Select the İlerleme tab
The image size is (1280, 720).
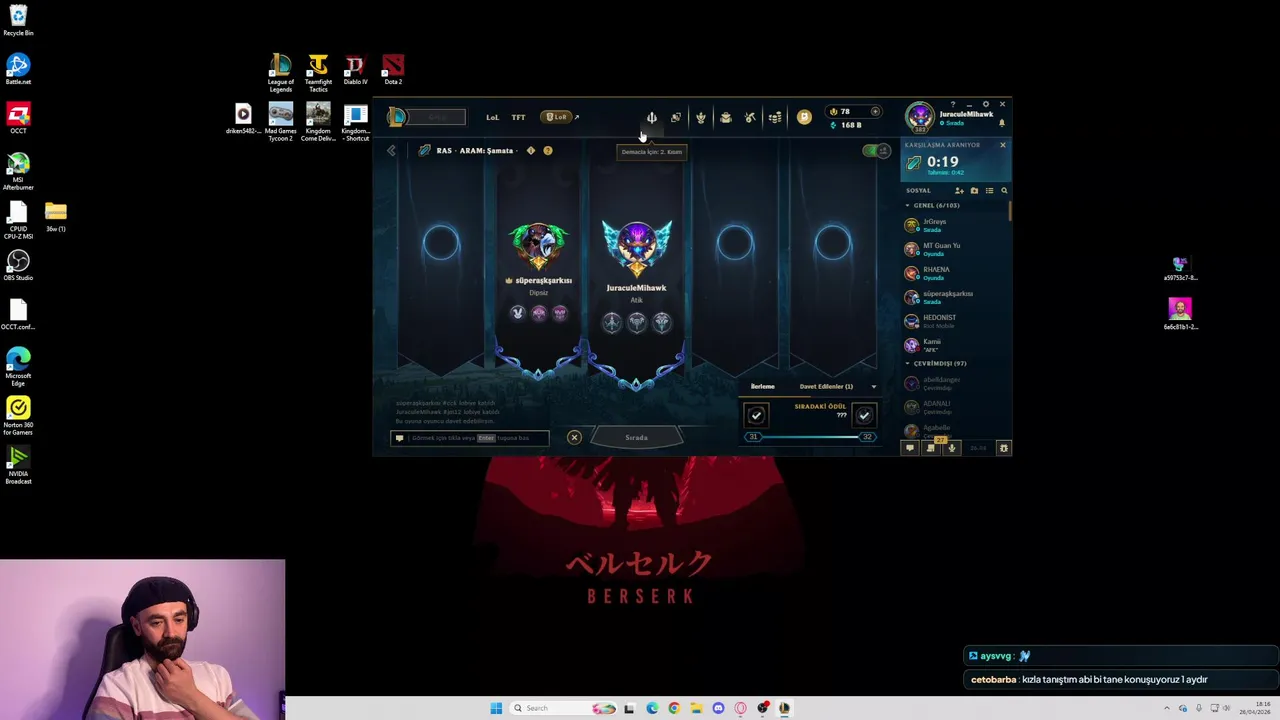point(762,386)
